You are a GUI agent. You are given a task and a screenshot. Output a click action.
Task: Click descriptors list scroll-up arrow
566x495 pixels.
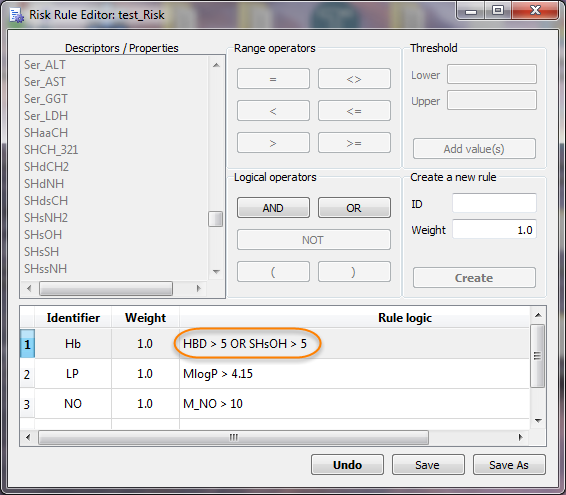216,65
